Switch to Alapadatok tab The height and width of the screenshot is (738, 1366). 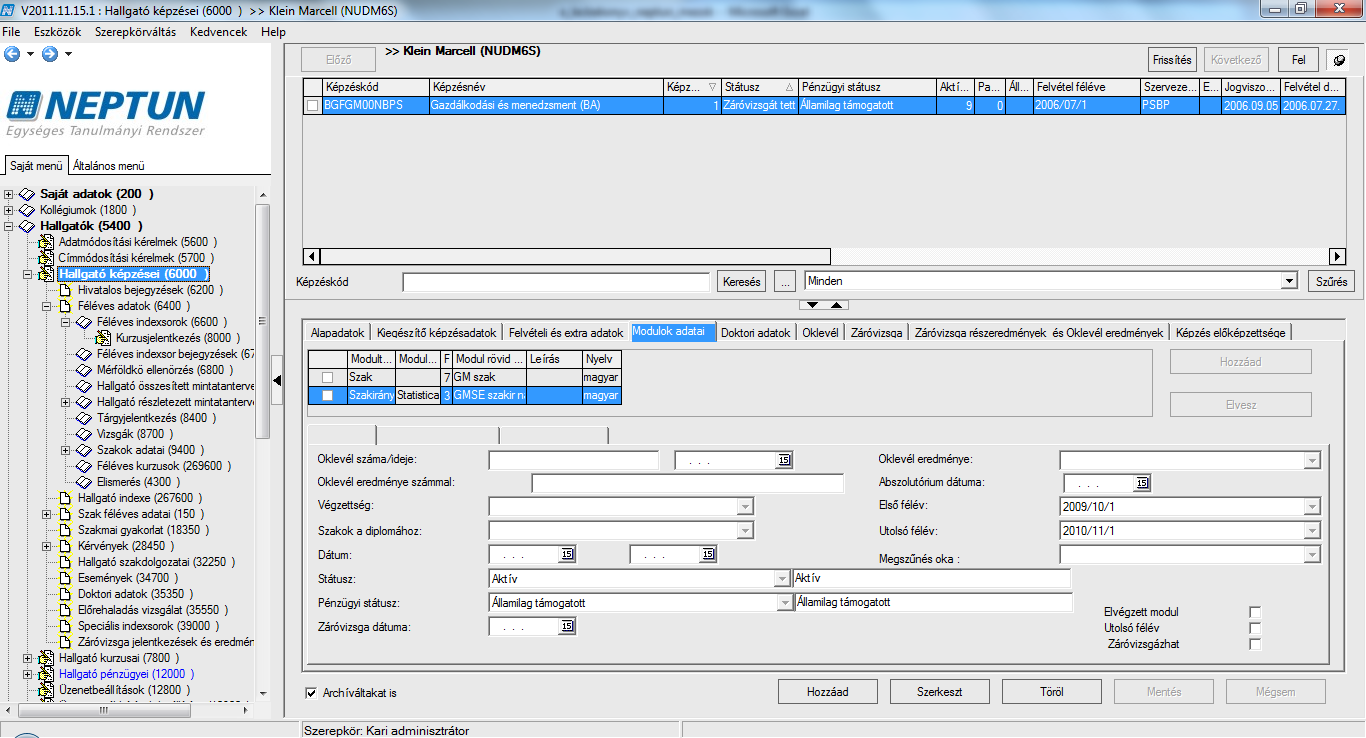click(x=337, y=332)
